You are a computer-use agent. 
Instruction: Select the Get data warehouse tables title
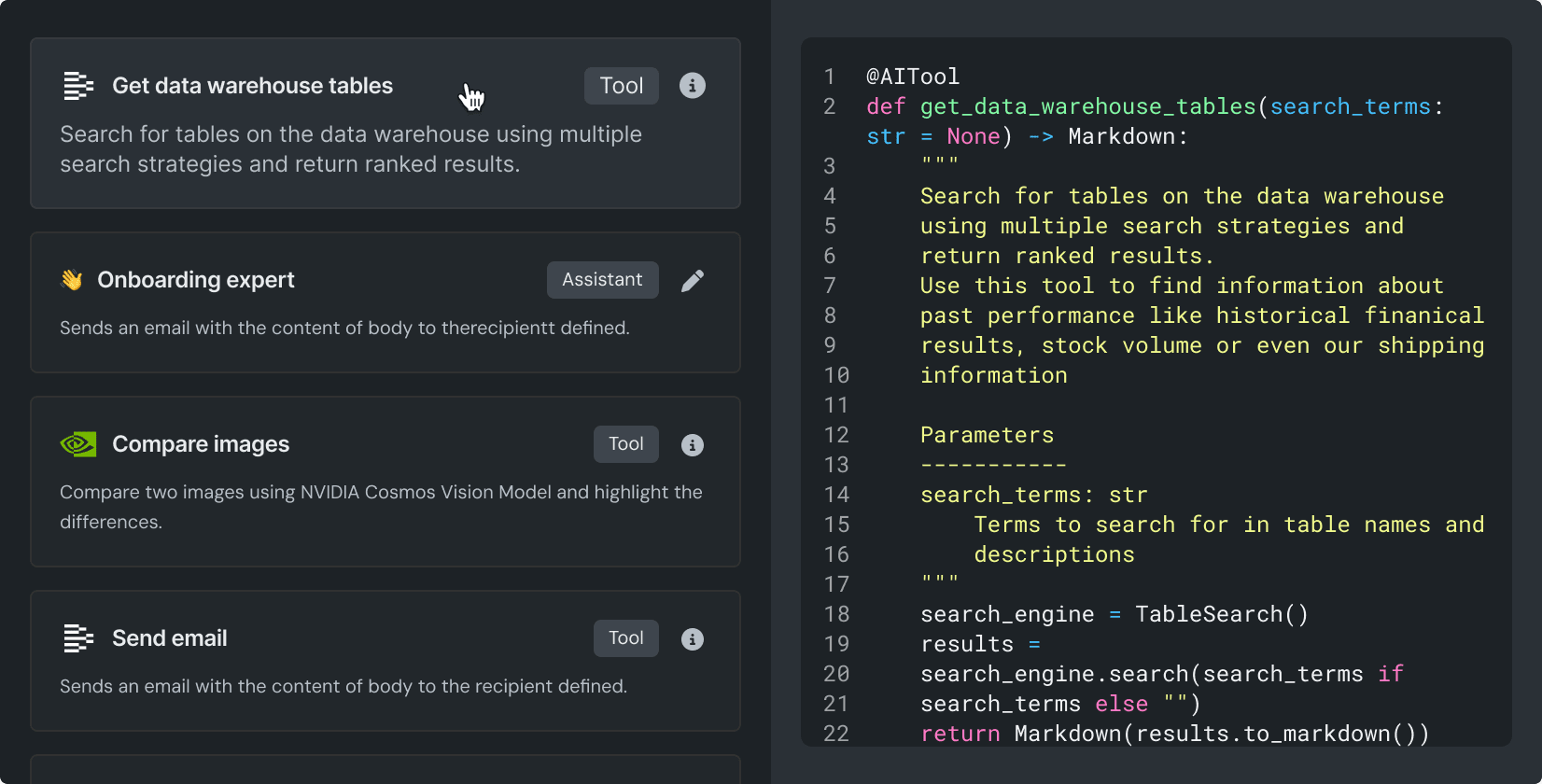[252, 86]
